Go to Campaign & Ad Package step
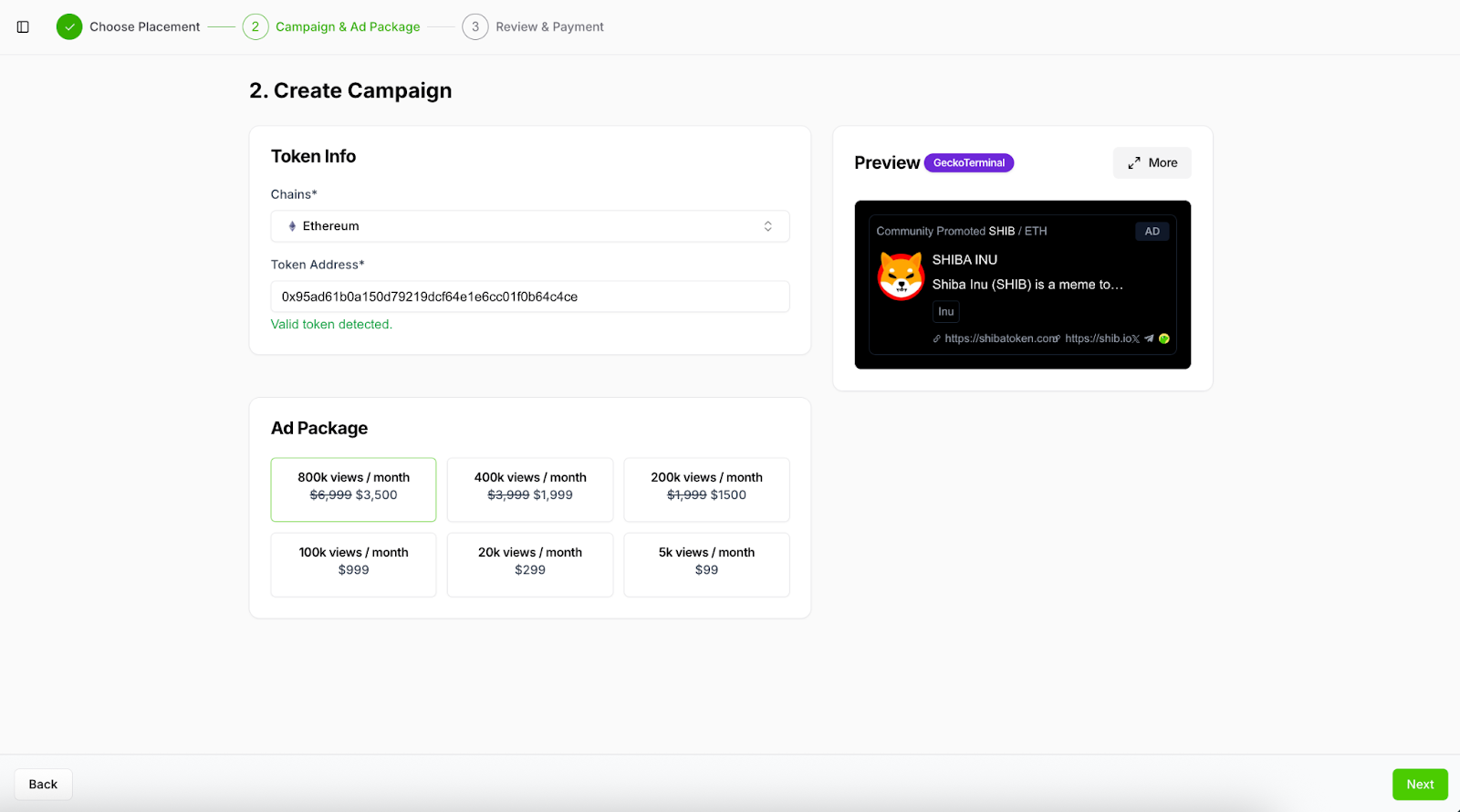The image size is (1460, 812). (x=348, y=26)
